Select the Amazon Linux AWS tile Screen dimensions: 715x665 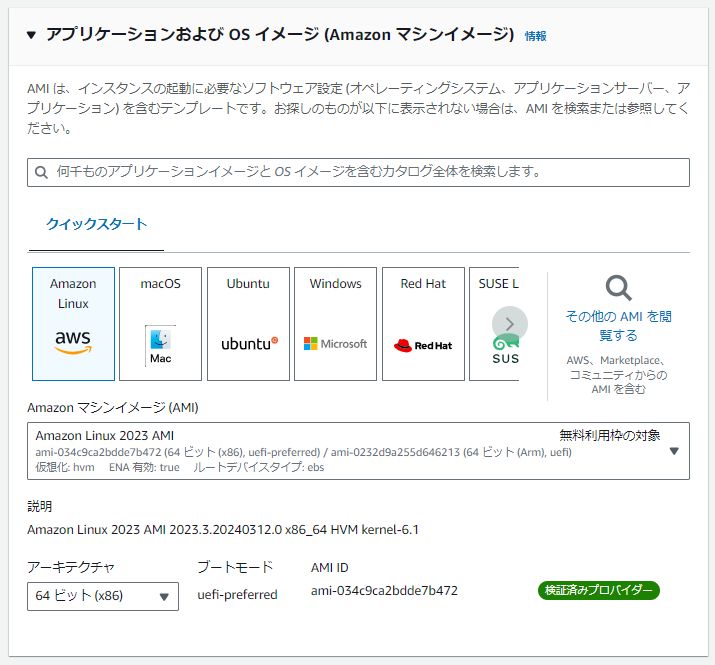coord(73,324)
